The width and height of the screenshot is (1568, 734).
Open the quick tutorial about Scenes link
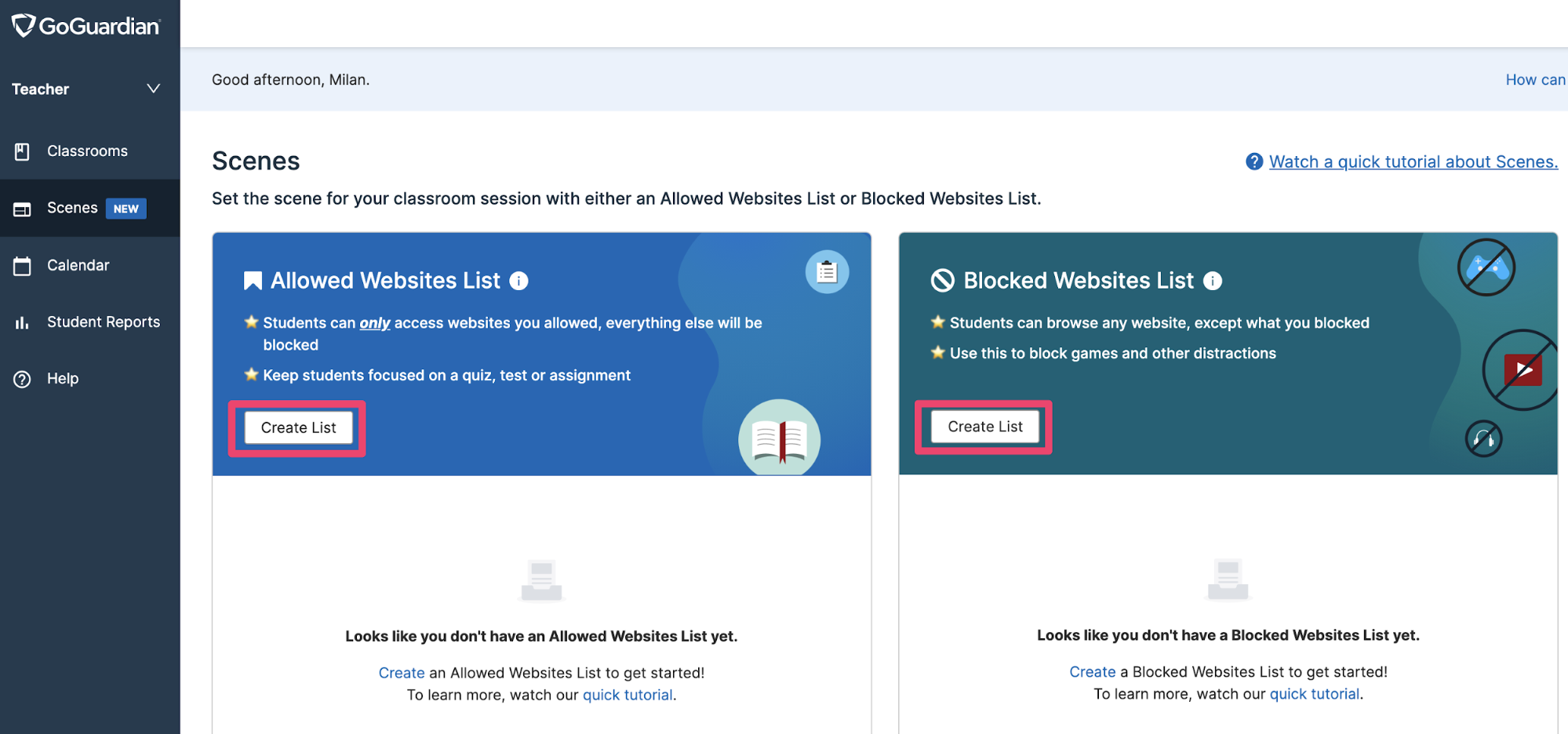pos(1413,162)
